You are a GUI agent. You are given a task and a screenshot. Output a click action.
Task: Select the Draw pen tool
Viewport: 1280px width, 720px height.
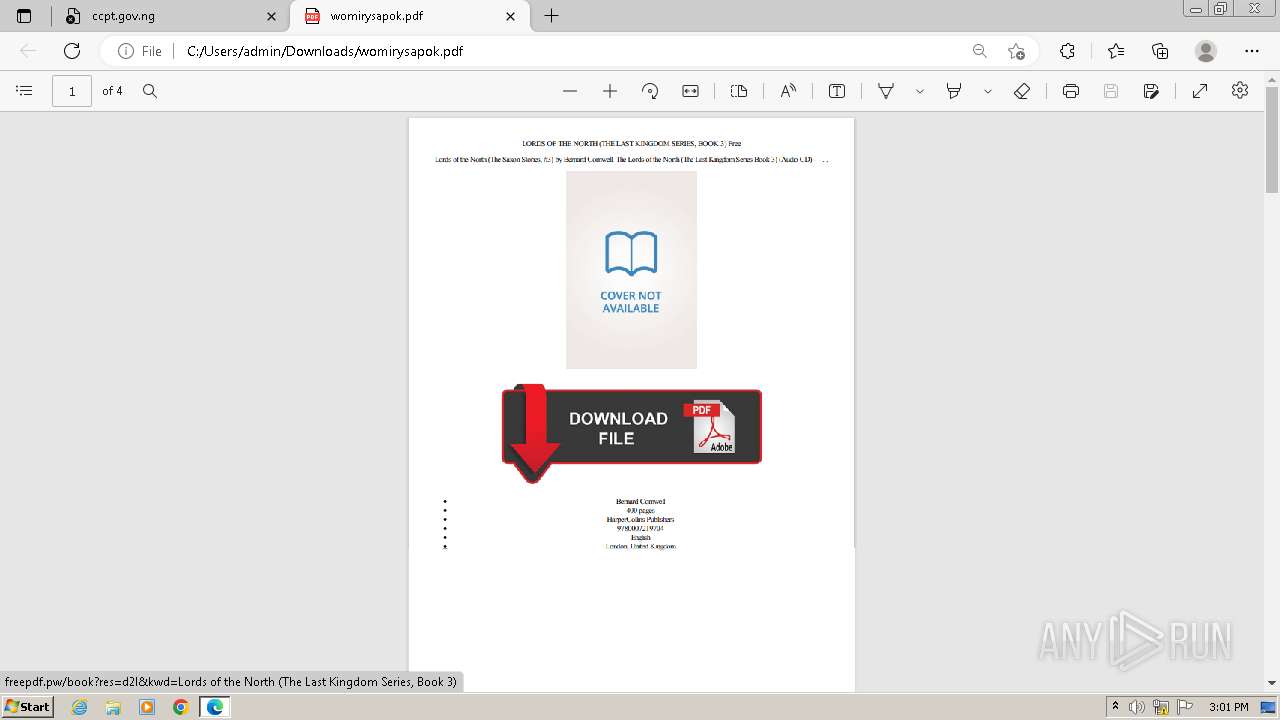(x=886, y=91)
